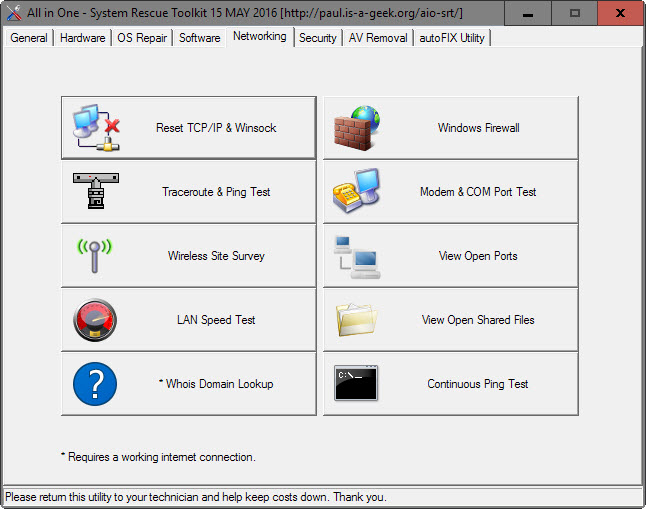Start Wireless Site Survey
The width and height of the screenshot is (646, 509).
pyautogui.click(x=189, y=256)
